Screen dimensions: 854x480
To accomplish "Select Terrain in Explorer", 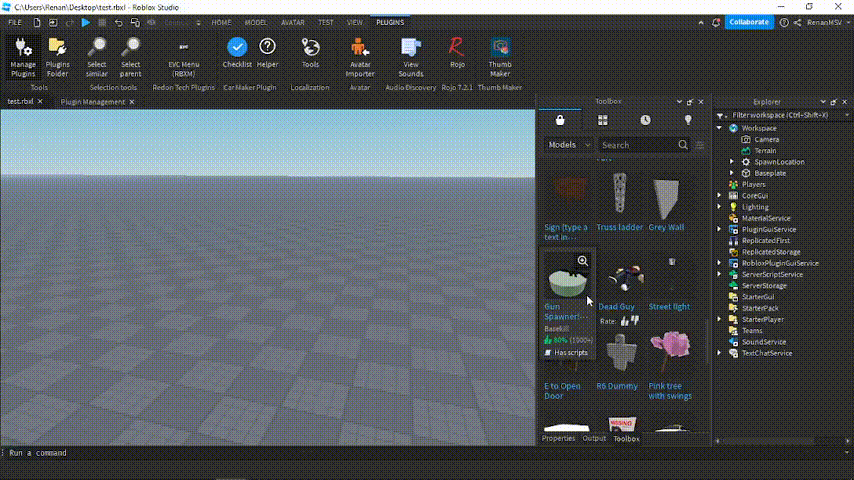I will [765, 151].
